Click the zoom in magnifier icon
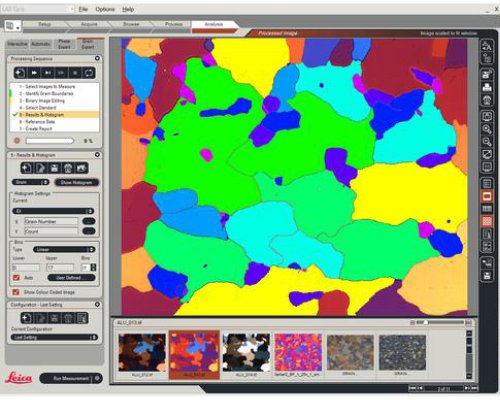This screenshot has width=500, height=400. [x=487, y=129]
